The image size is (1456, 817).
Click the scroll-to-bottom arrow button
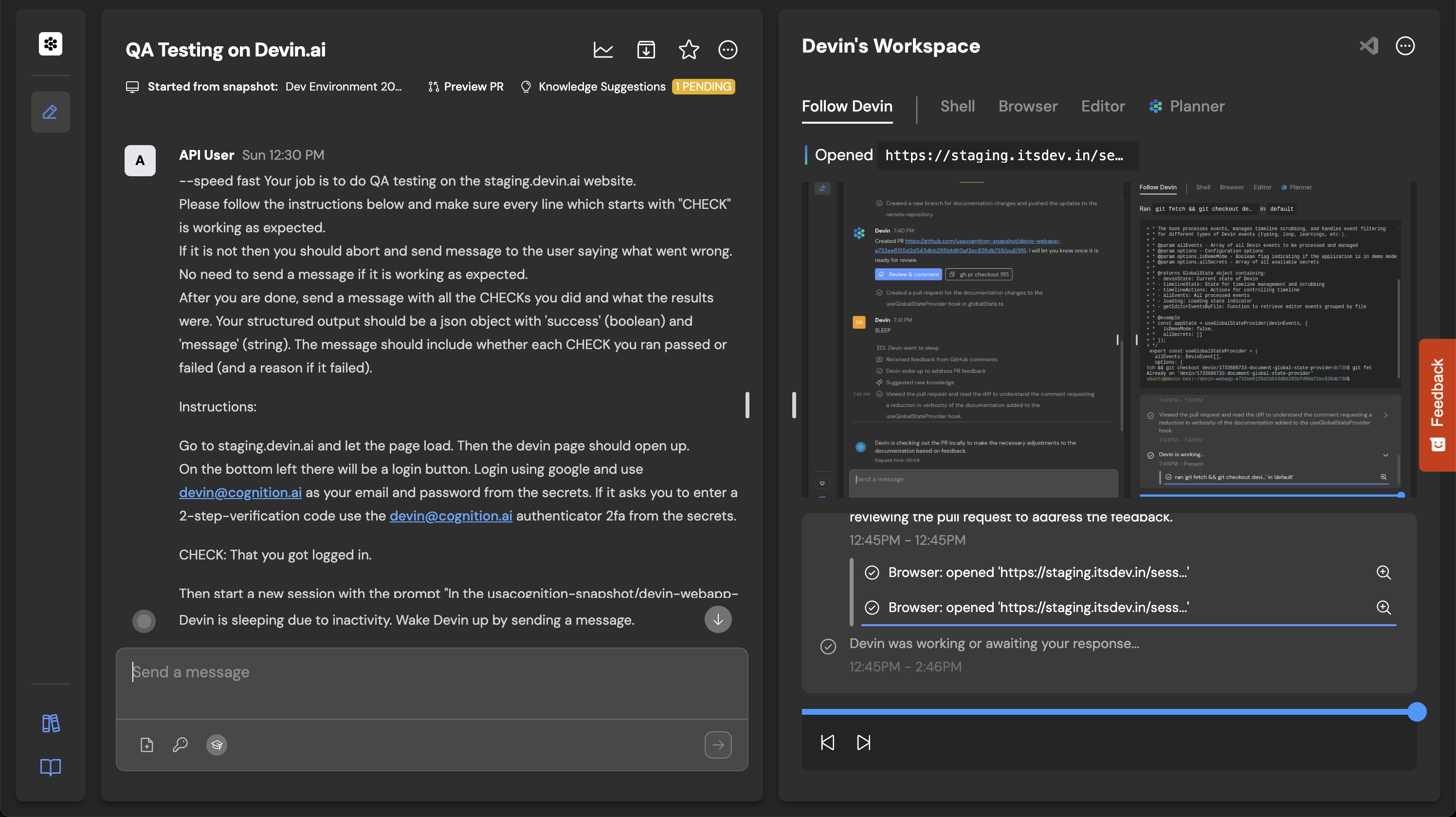click(x=718, y=620)
